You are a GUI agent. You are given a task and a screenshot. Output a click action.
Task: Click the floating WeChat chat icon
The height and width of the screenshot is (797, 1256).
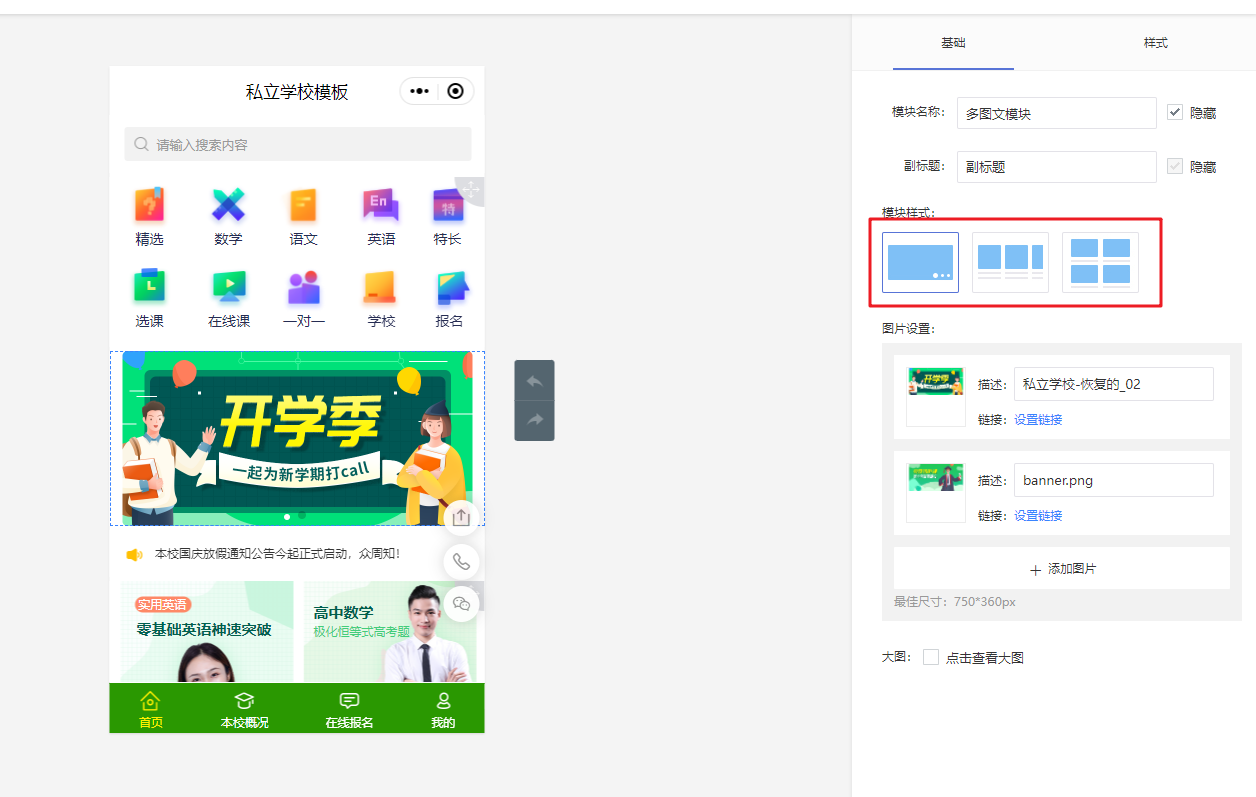click(461, 604)
